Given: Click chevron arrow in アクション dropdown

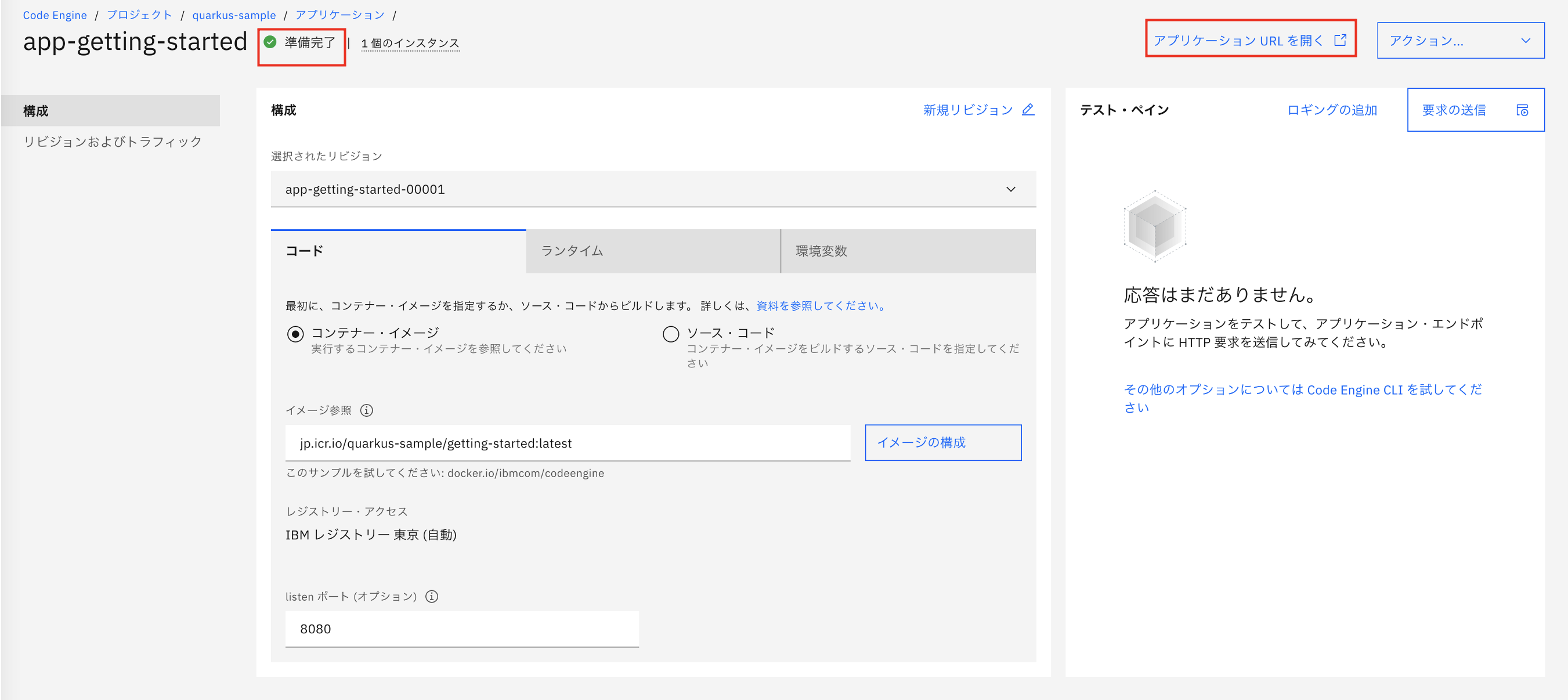Looking at the screenshot, I should (1526, 41).
